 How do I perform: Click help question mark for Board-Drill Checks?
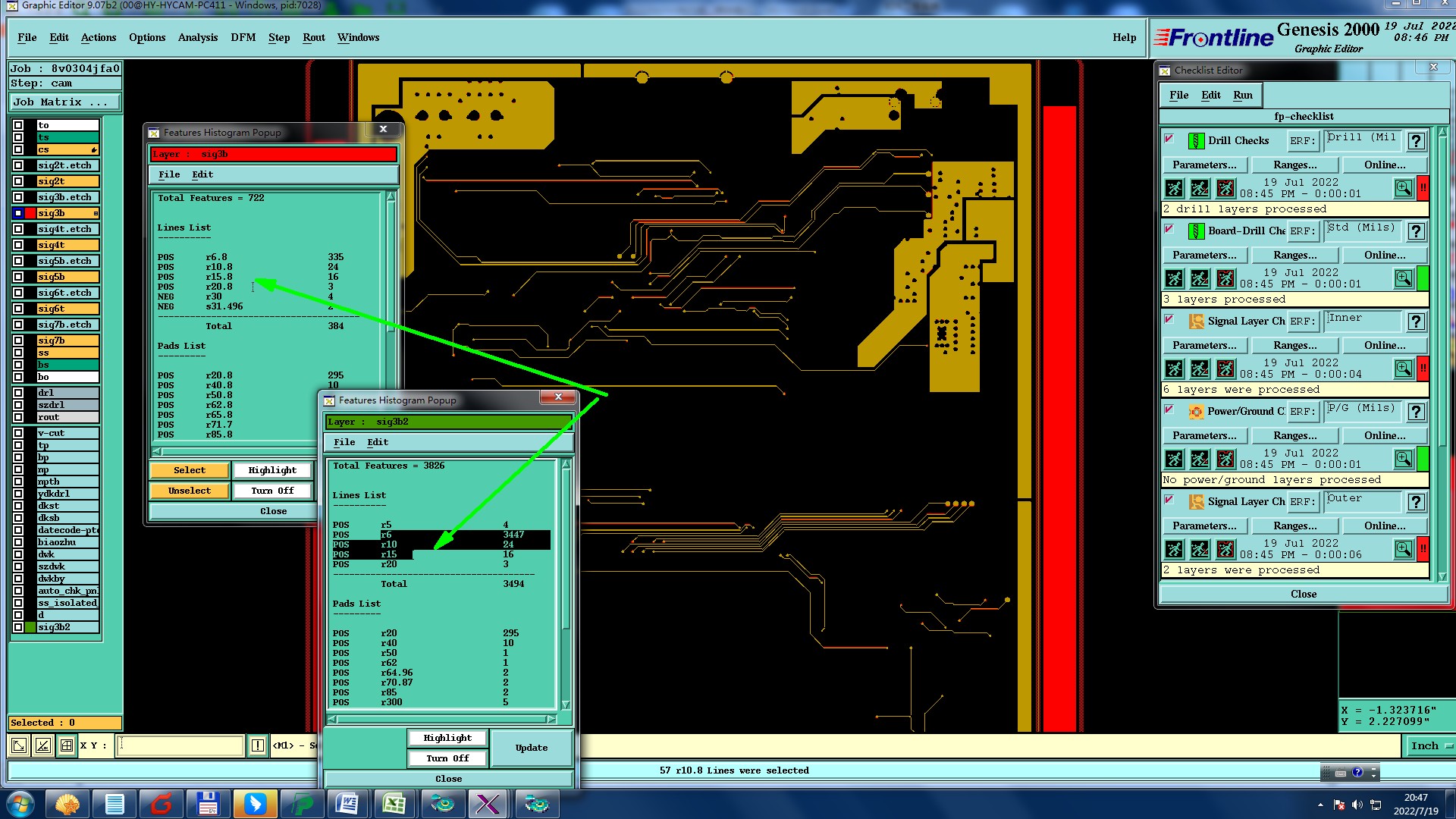tap(1416, 231)
